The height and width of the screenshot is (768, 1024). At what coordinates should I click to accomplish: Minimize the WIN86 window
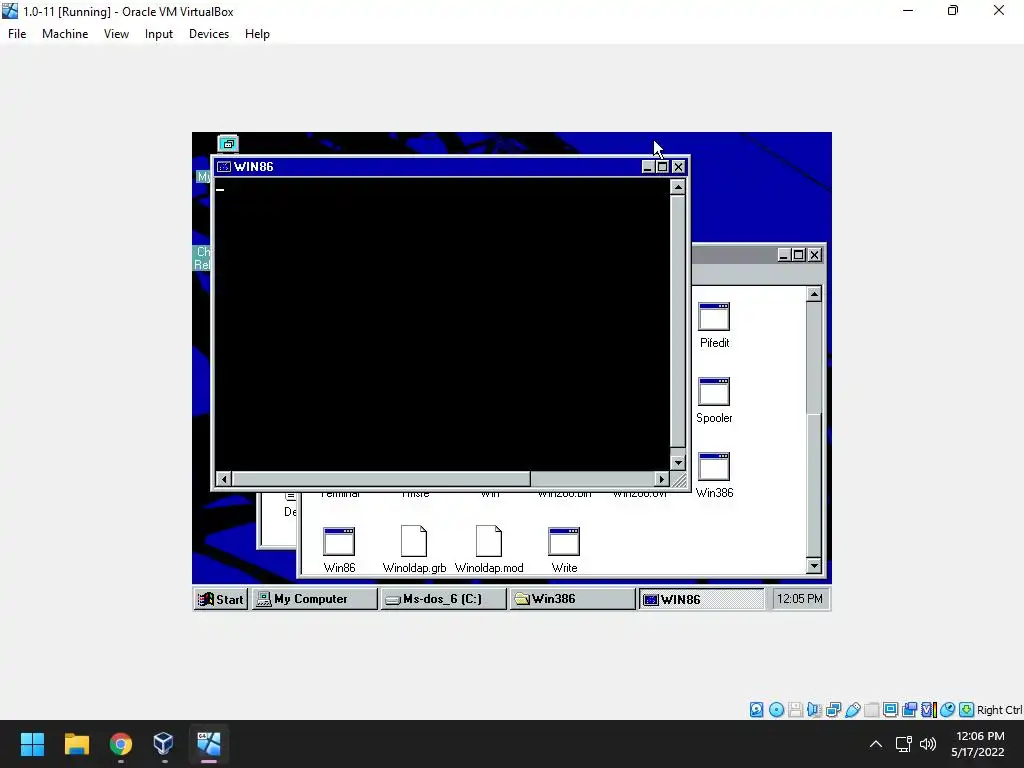click(648, 167)
